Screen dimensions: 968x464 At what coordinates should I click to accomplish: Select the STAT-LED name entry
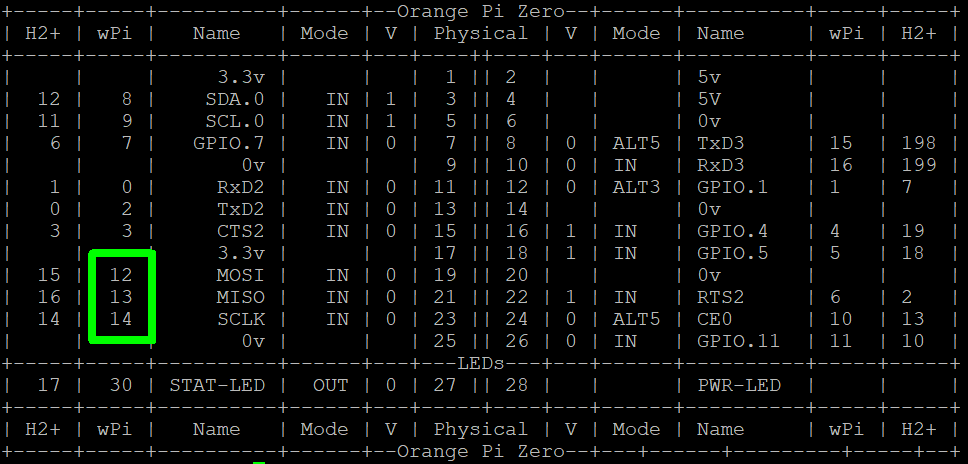pos(217,385)
